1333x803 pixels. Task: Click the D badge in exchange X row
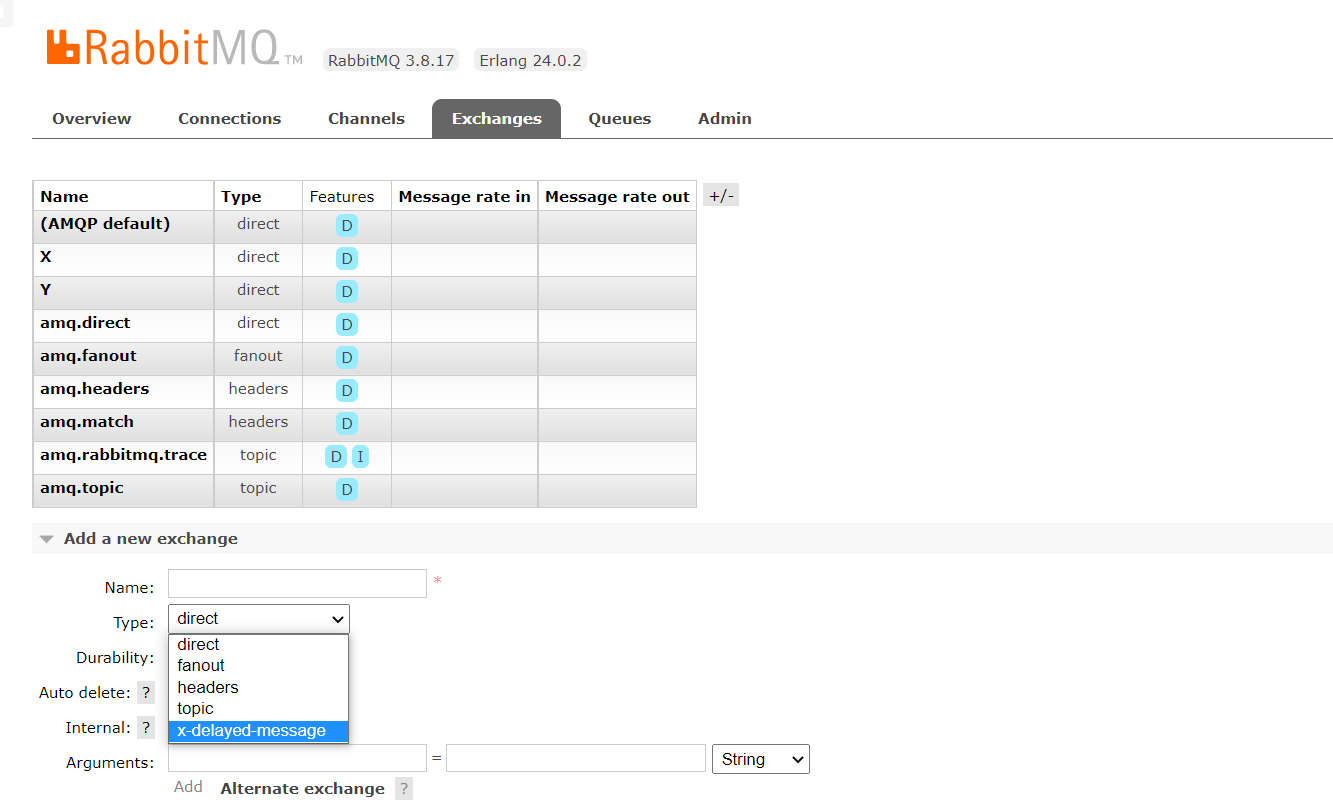[347, 259]
